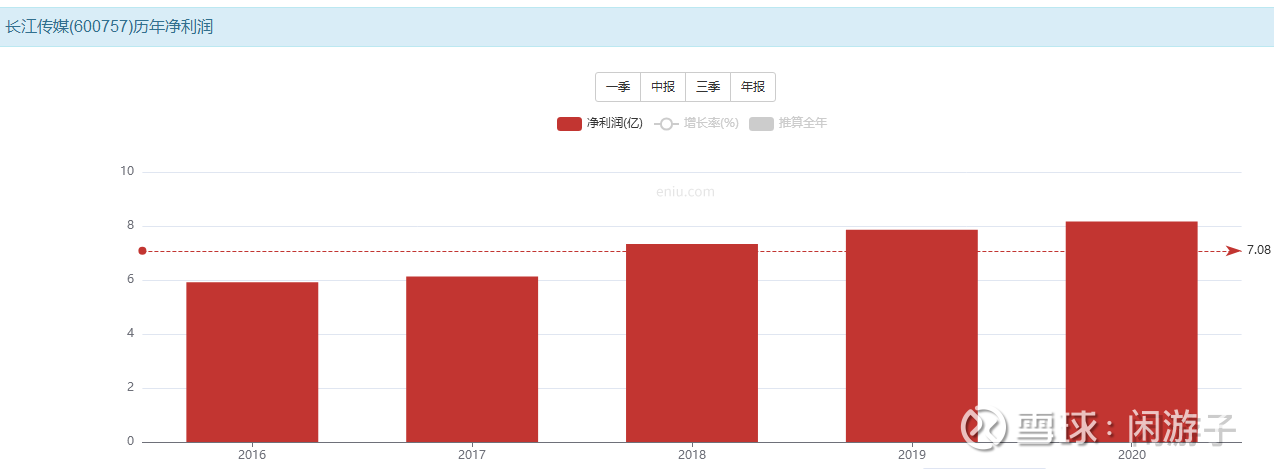Click the 2017 x-axis label
Viewport: 1274px width, 469px height.
click(x=472, y=455)
